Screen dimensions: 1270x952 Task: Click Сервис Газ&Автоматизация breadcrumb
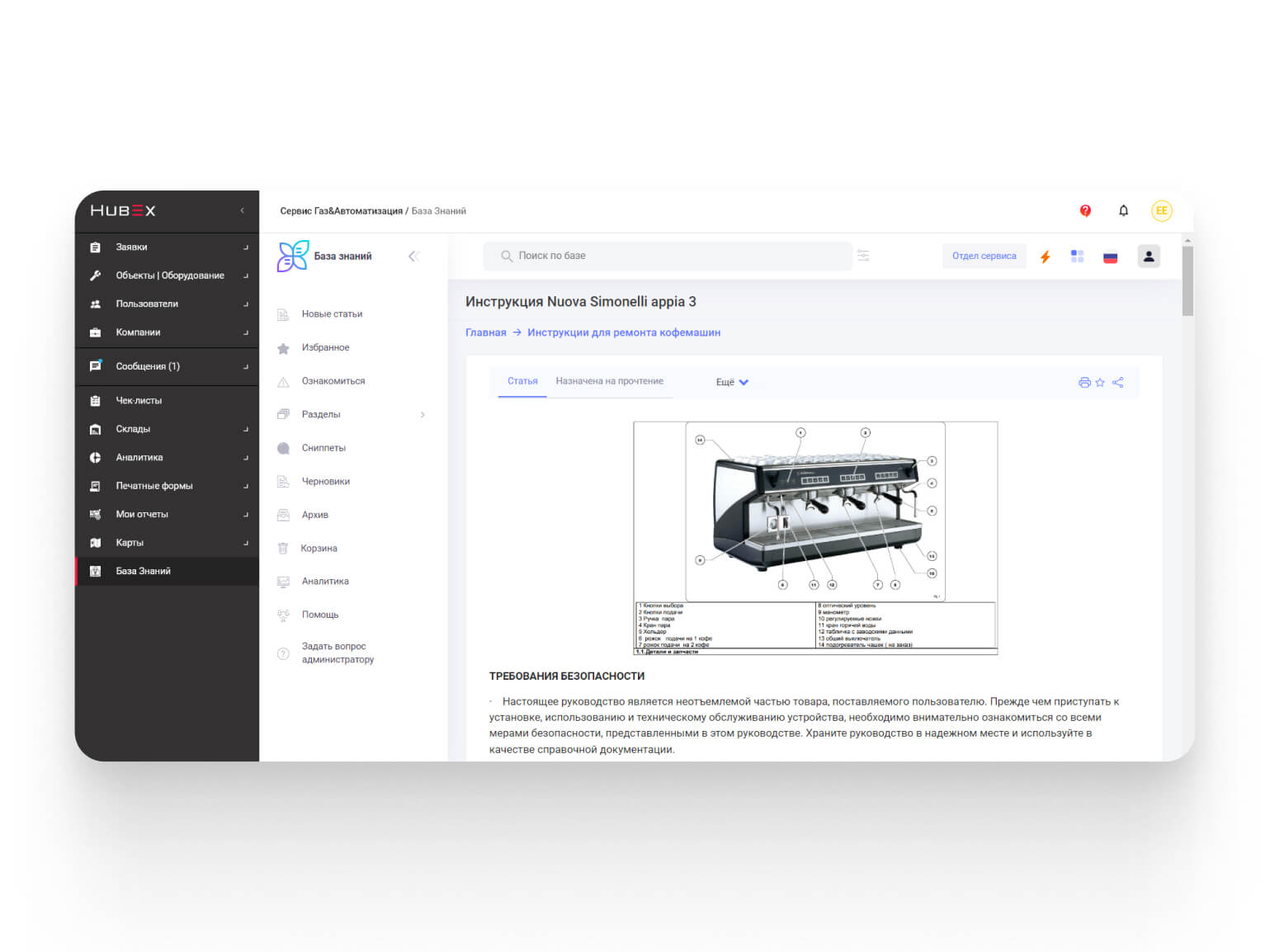tap(341, 211)
